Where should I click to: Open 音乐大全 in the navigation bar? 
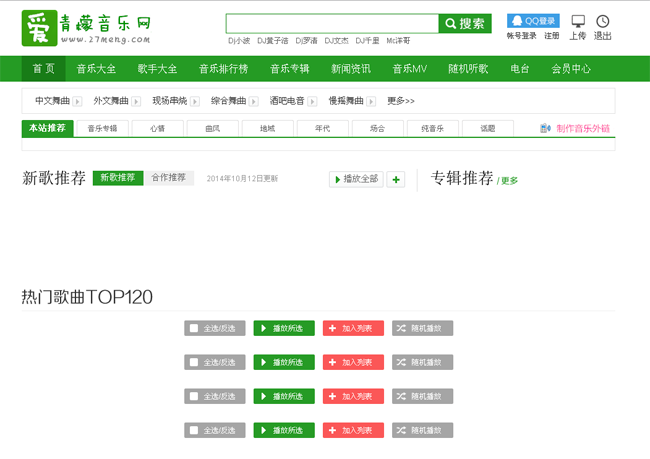tap(96, 68)
